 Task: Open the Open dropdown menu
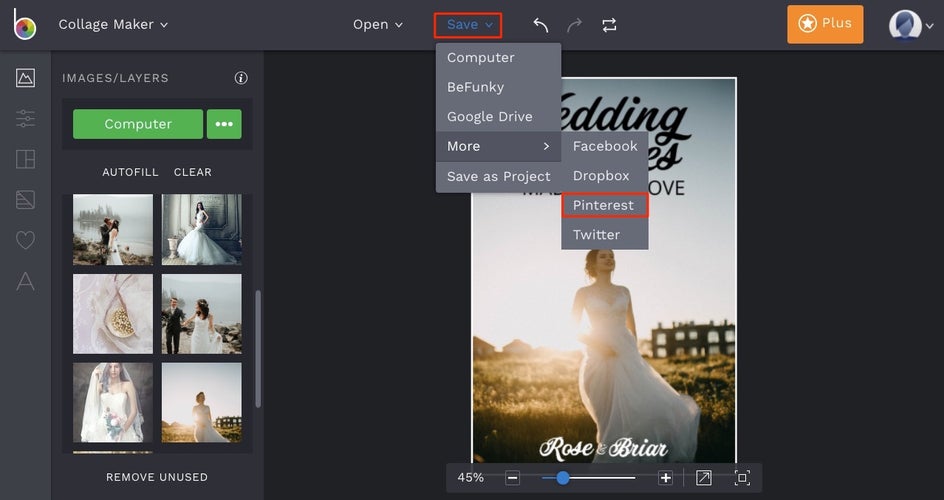tap(377, 25)
